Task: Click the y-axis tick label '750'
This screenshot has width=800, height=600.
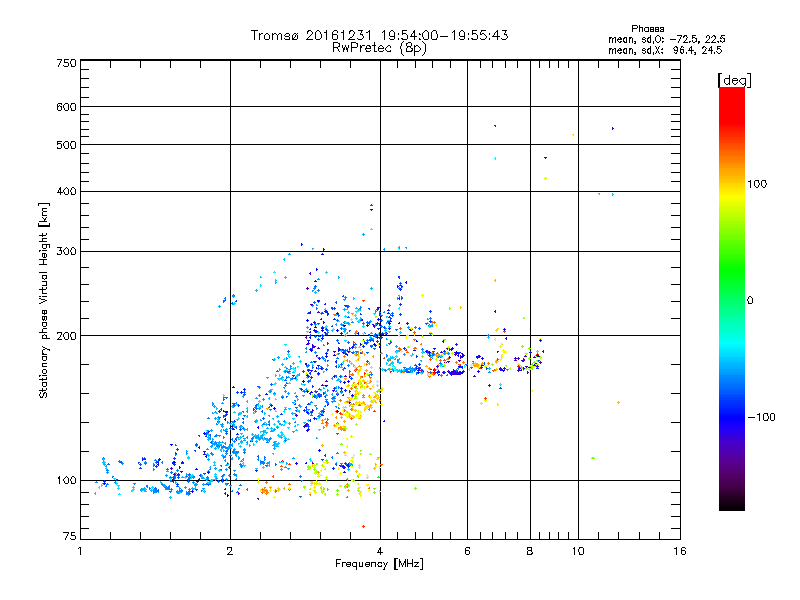Action: coord(67,63)
